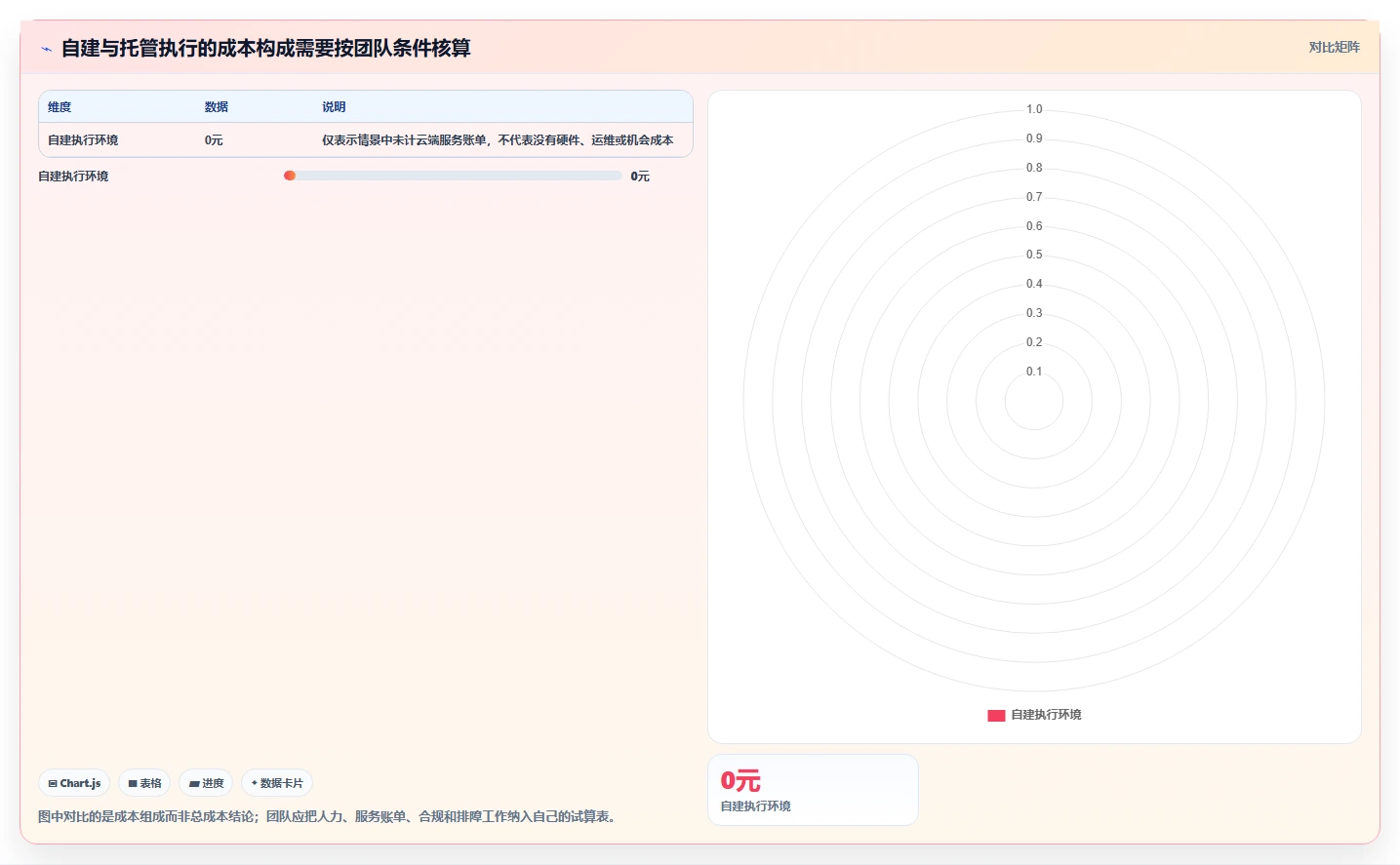Viewport: 1400px width, 865px height.
Task: Click the description cell starting with 仅表示情景中
Action: coord(498,140)
